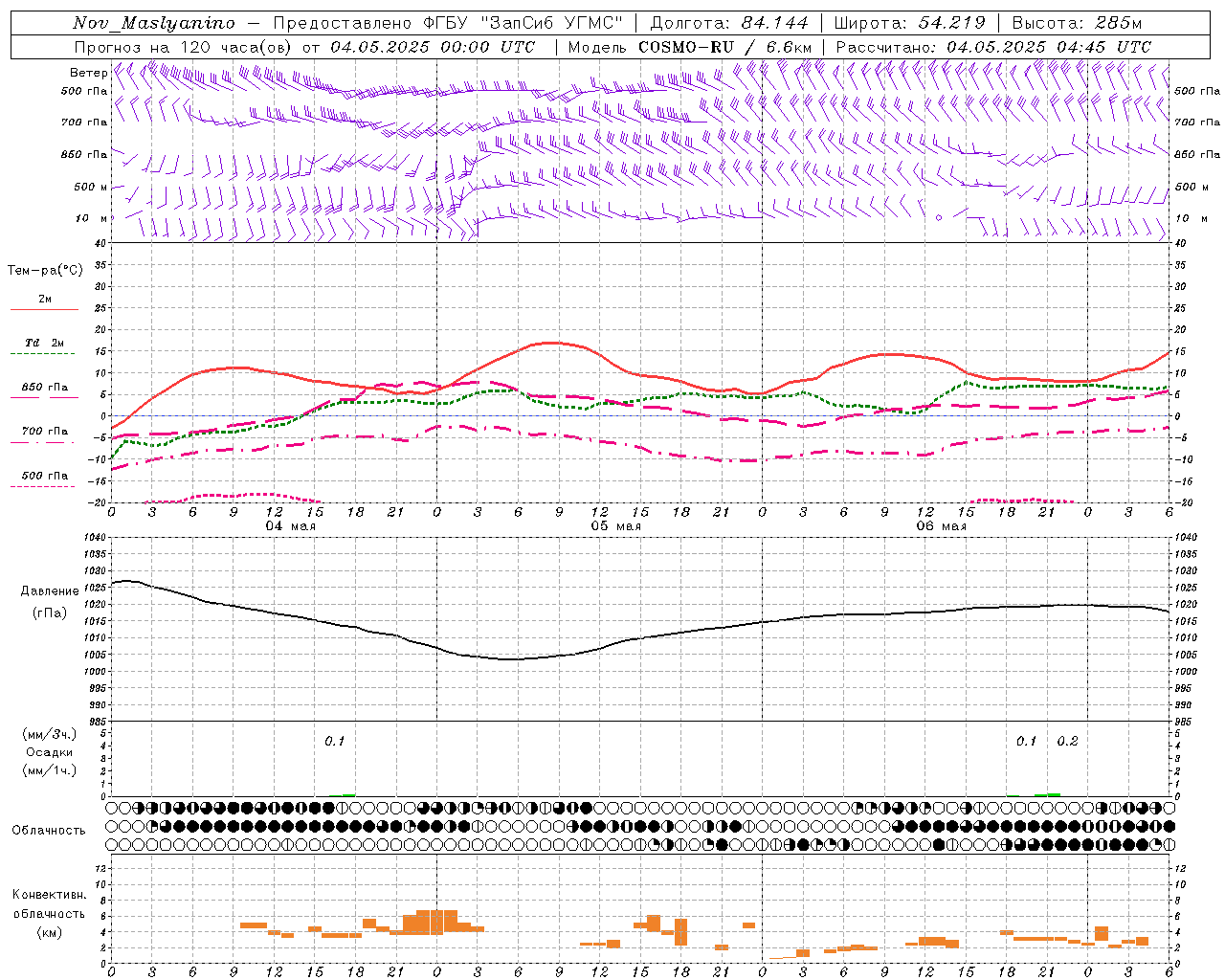Click the Осадки panel label
1225x980 pixels.
50,752
